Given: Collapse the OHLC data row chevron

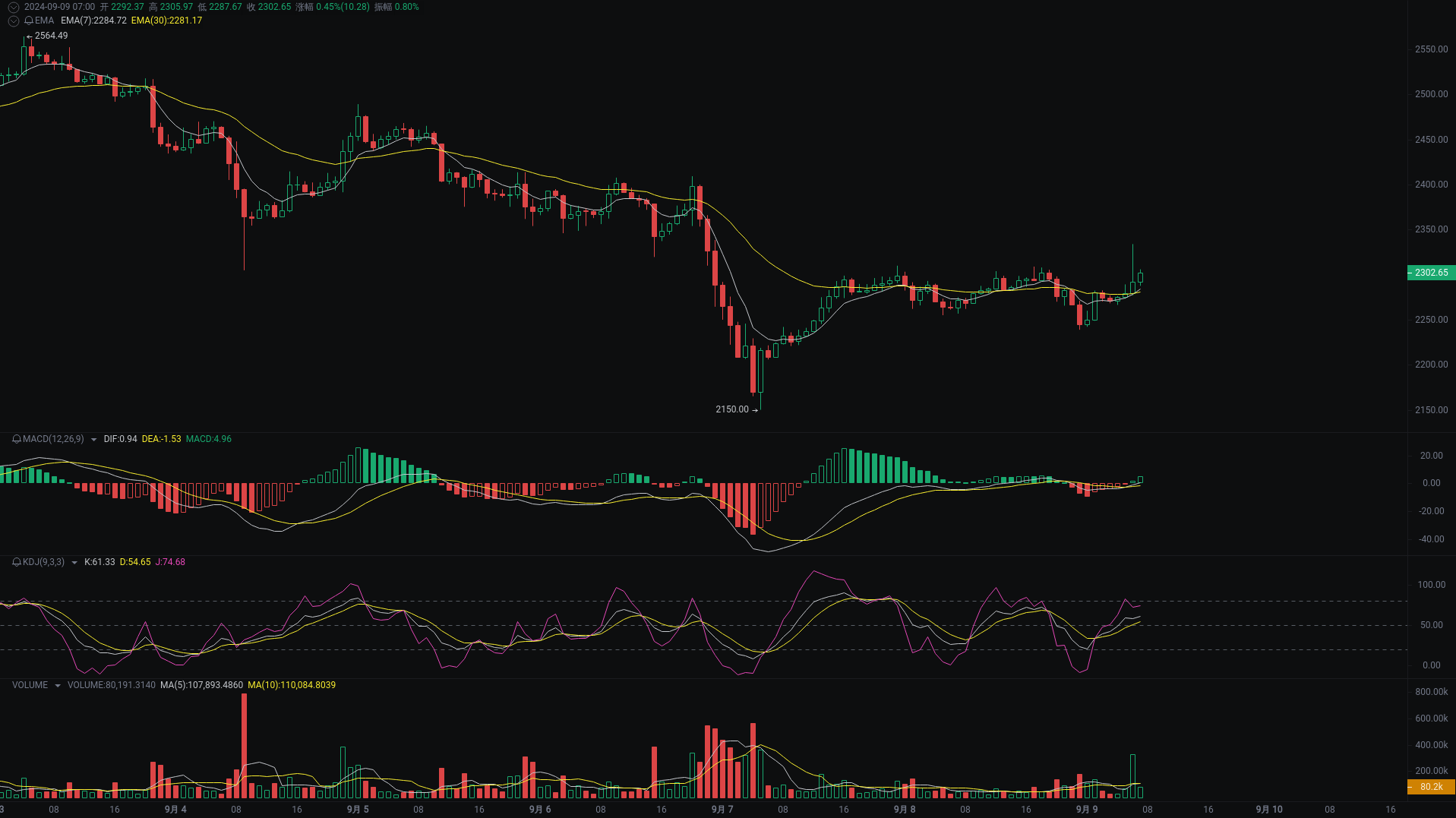Looking at the screenshot, I should click(13, 7).
